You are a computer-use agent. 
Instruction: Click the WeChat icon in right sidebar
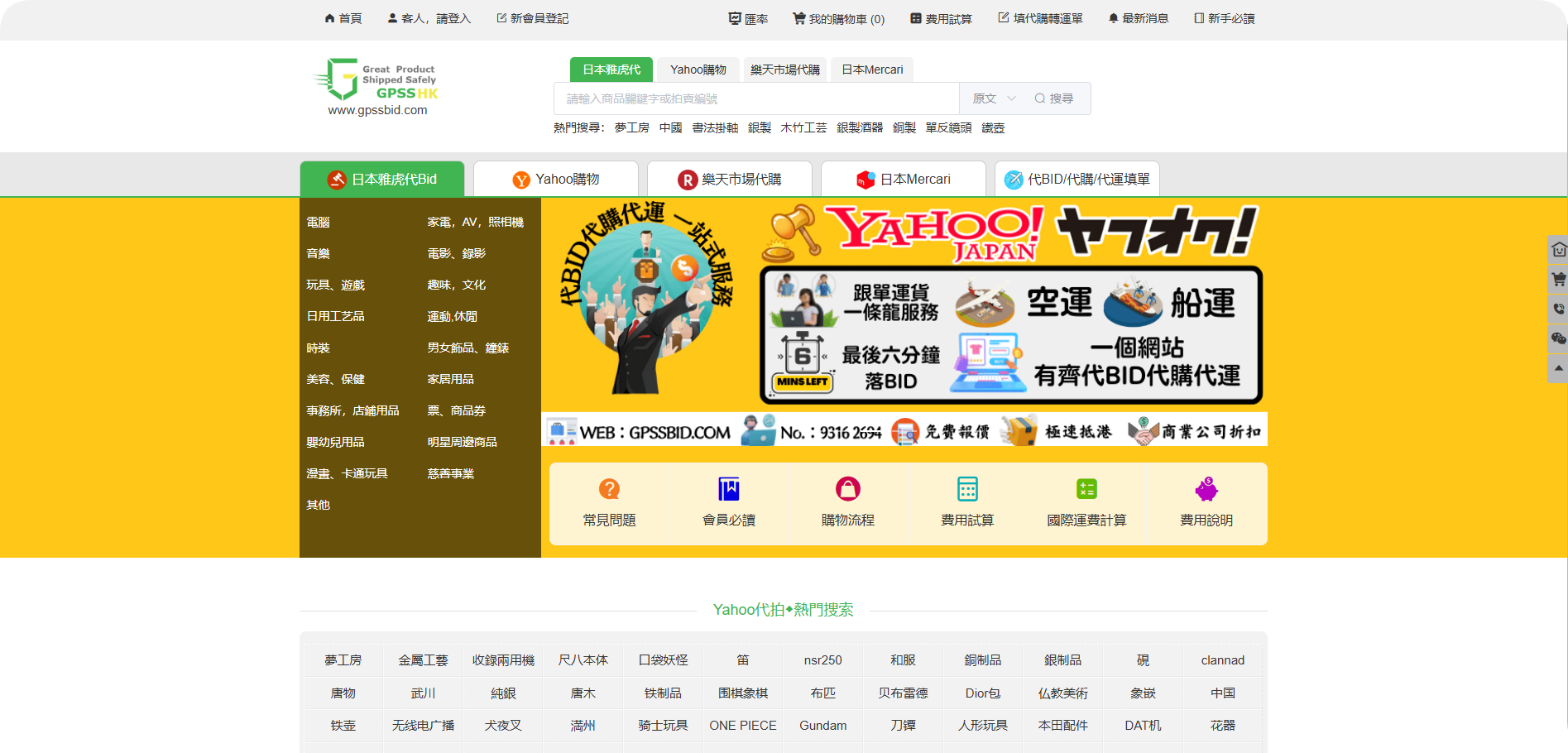(1558, 338)
